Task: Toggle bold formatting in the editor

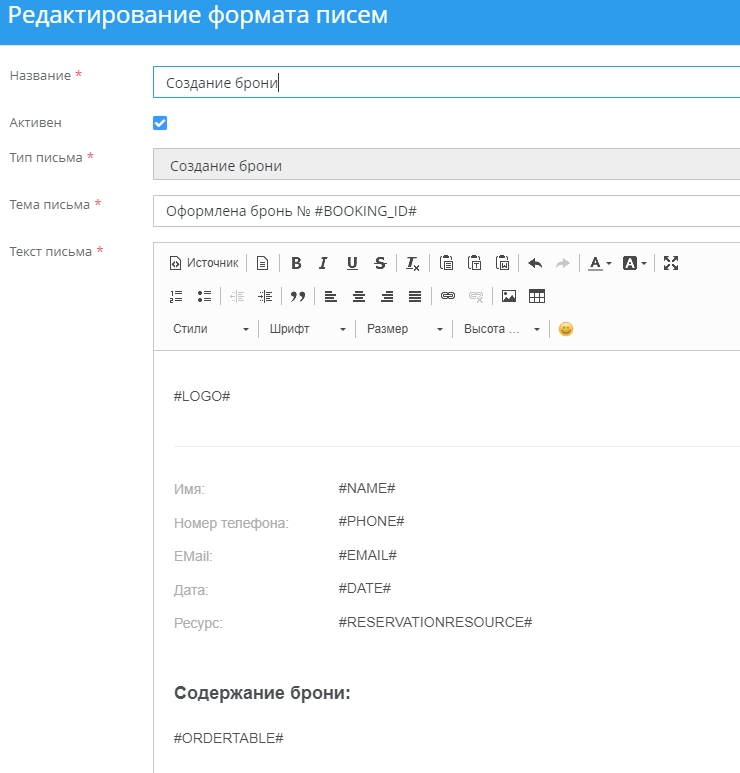Action: [x=296, y=263]
